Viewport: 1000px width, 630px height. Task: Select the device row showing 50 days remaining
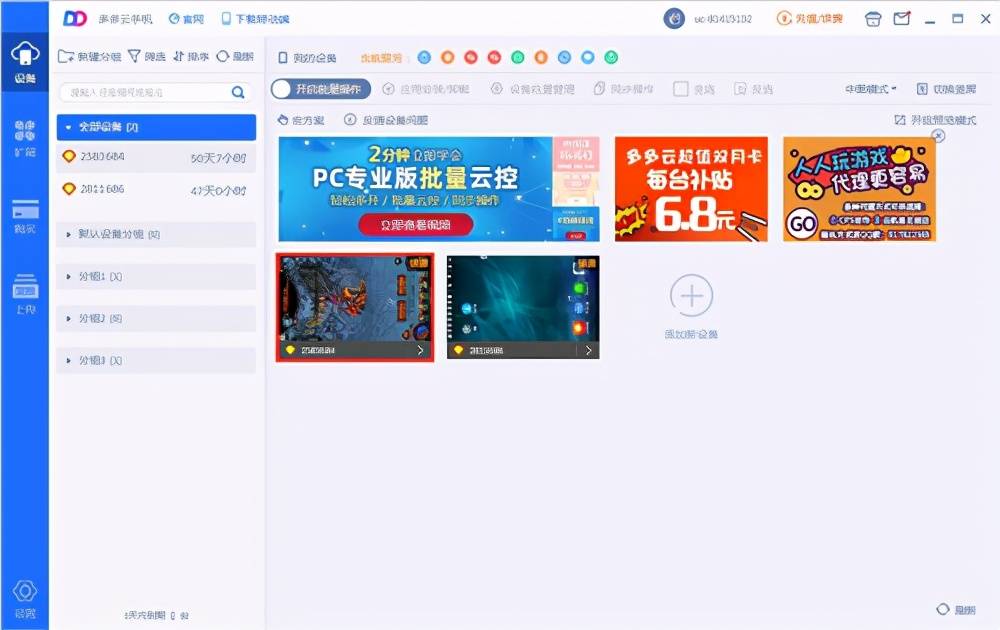(x=156, y=157)
